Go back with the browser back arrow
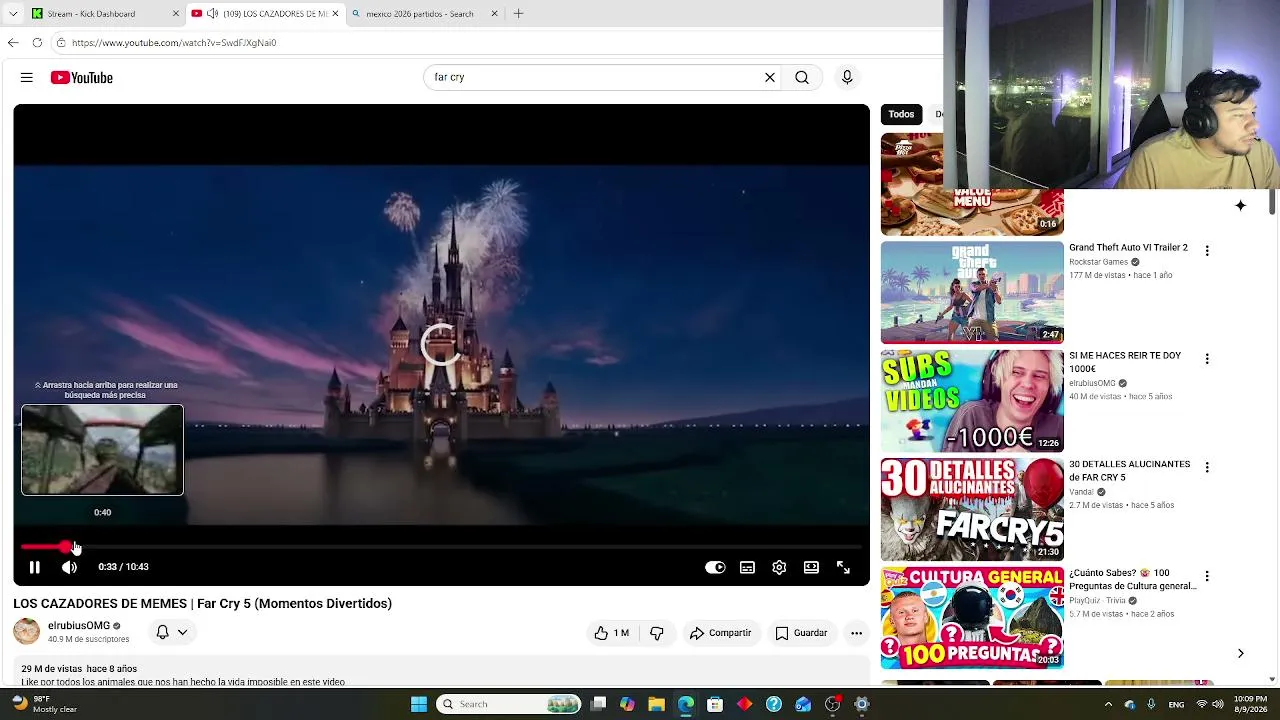This screenshot has height=720, width=1280. click(13, 43)
